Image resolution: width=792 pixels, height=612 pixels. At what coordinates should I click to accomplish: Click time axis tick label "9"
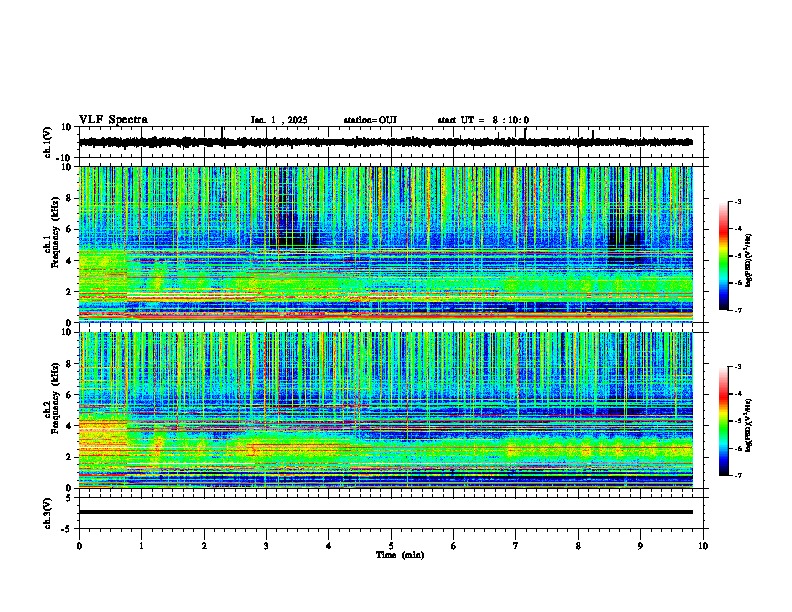coord(640,546)
